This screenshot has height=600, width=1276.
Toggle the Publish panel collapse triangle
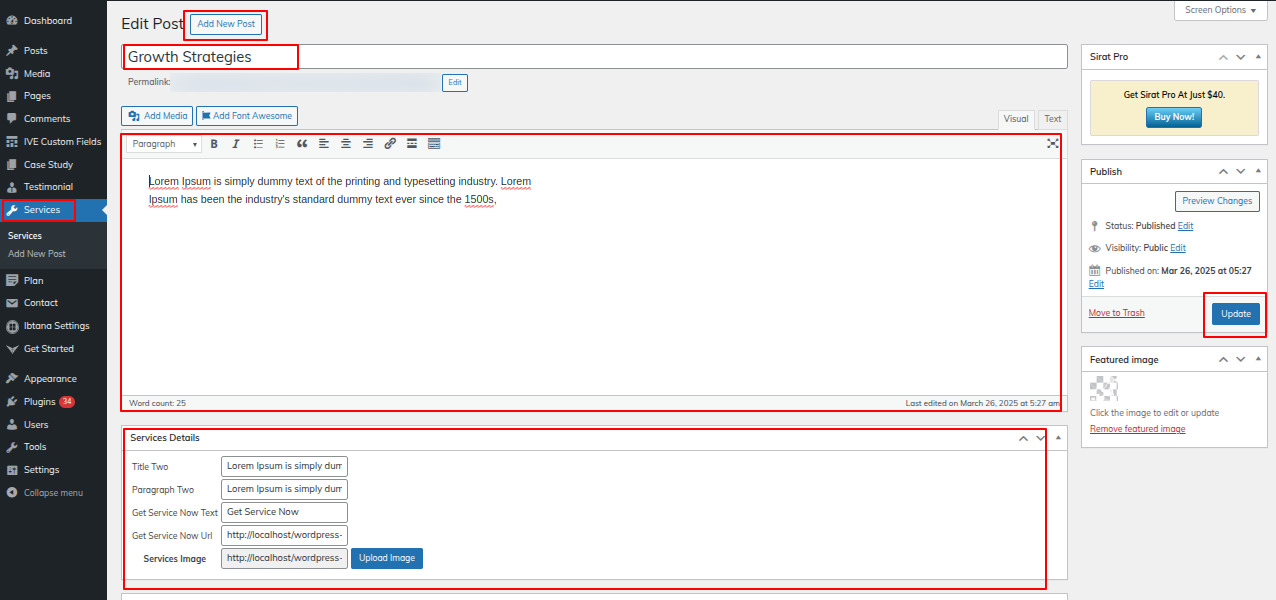(x=1259, y=172)
